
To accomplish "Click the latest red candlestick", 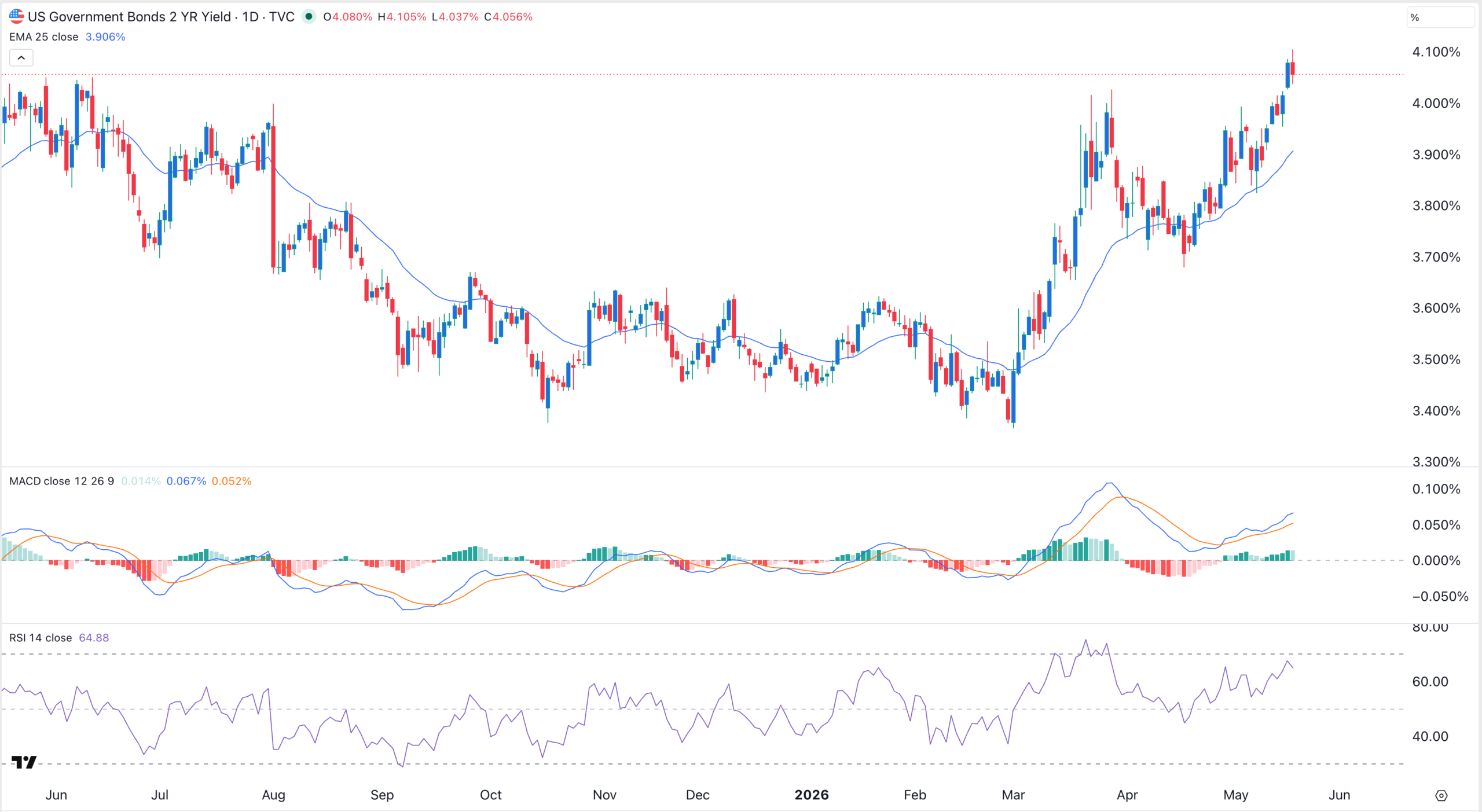I will [1293, 68].
